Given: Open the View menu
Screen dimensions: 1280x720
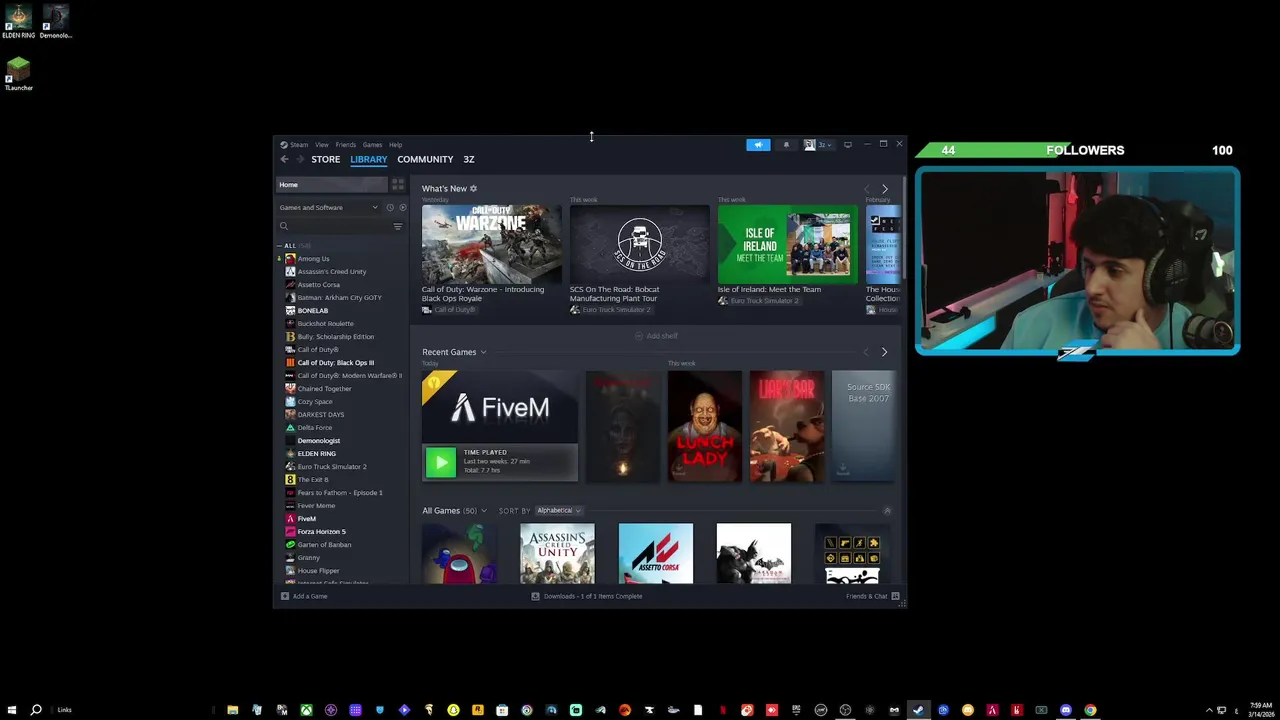Looking at the screenshot, I should (x=321, y=145).
